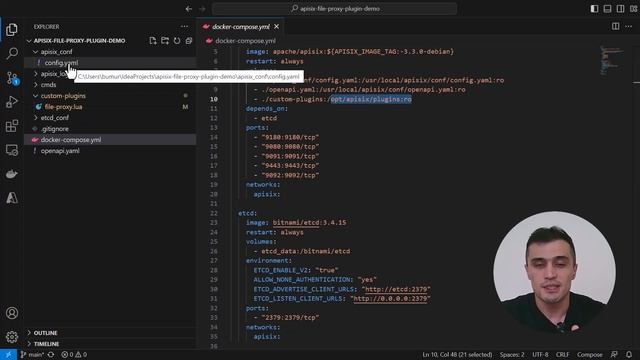Click the command center search box
The image size is (640, 360).
[334, 9]
